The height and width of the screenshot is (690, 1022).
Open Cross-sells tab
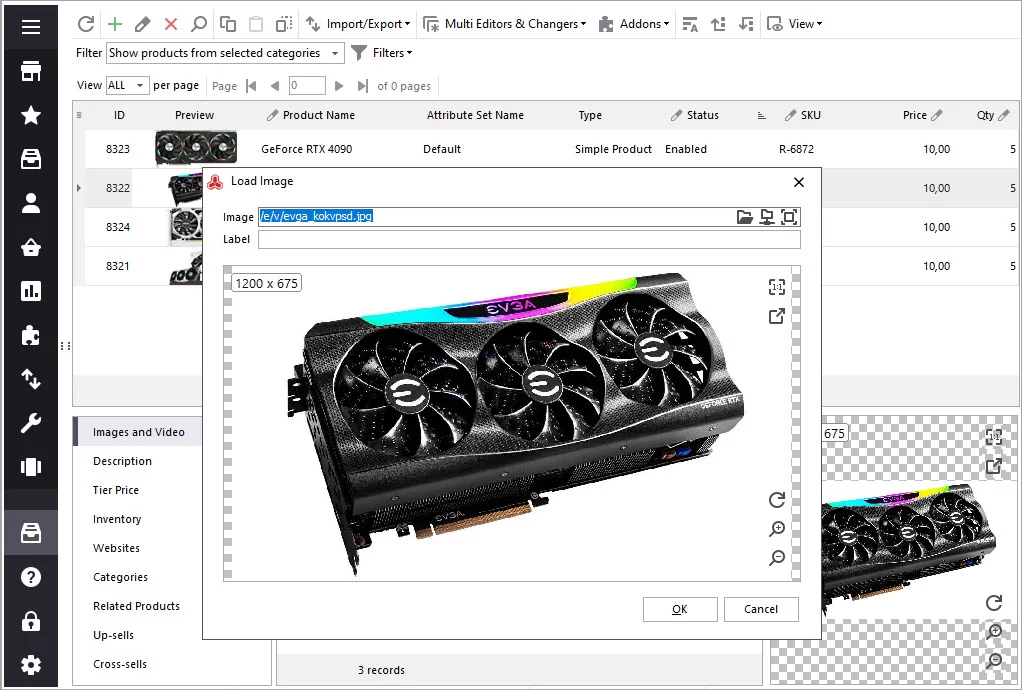(119, 664)
